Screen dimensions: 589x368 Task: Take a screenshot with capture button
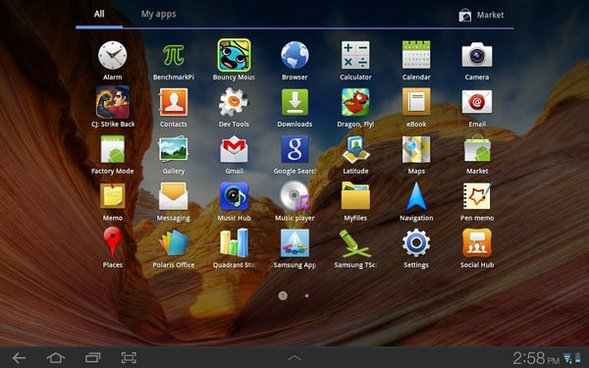[x=128, y=357]
